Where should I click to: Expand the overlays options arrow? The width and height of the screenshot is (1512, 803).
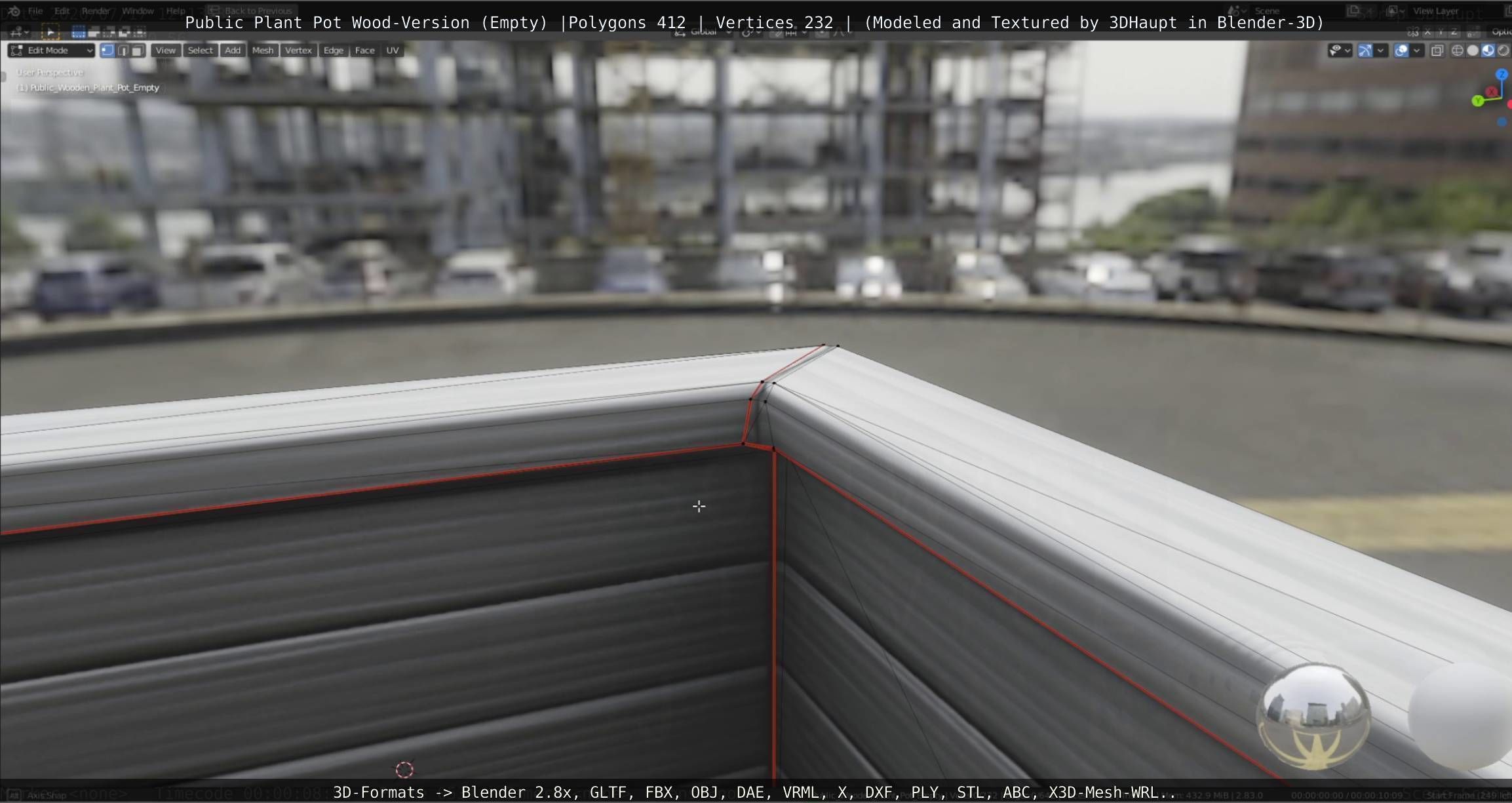pyautogui.click(x=1417, y=50)
